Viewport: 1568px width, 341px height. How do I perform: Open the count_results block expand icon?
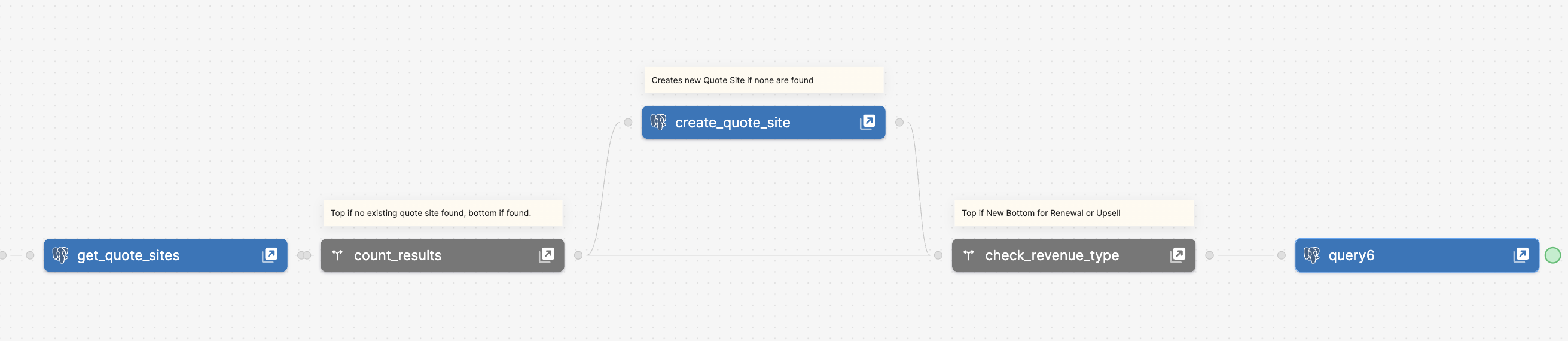point(546,255)
